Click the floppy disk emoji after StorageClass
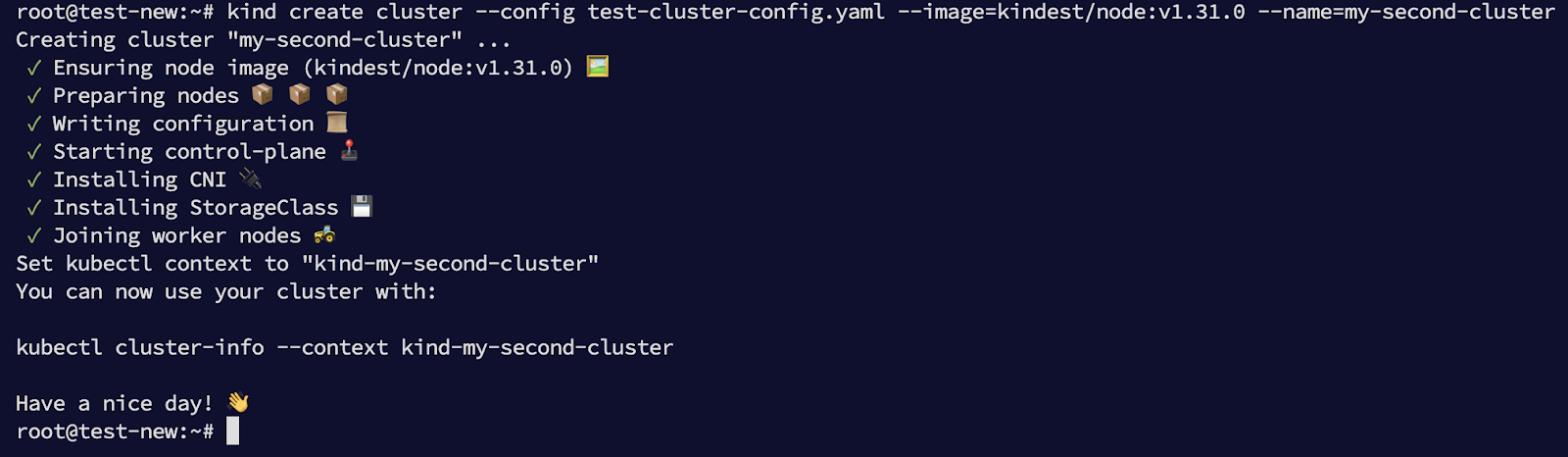 362,207
